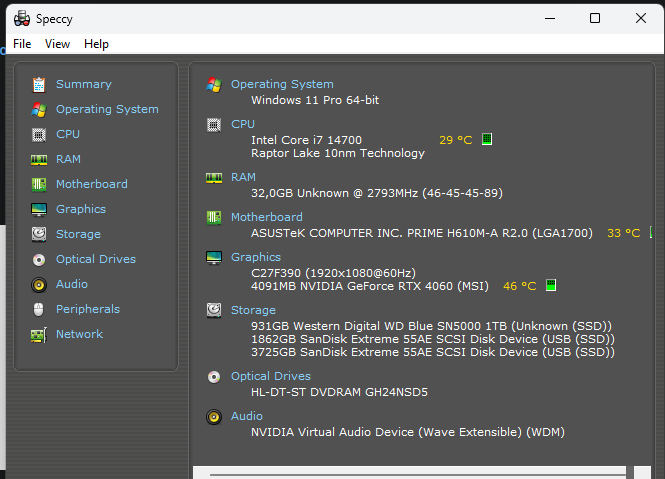
Task: Open the Motherboard heading link in summary
Action: point(266,217)
